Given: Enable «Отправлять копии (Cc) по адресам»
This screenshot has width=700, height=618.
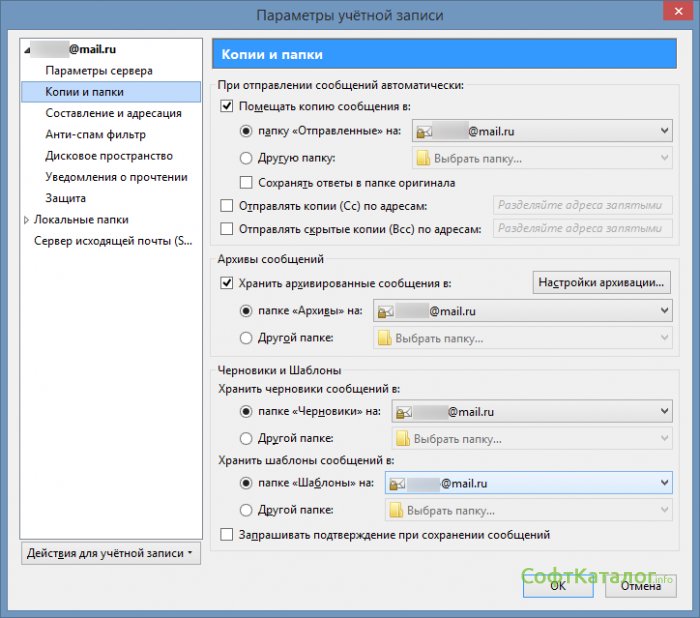Looking at the screenshot, I should (226, 206).
